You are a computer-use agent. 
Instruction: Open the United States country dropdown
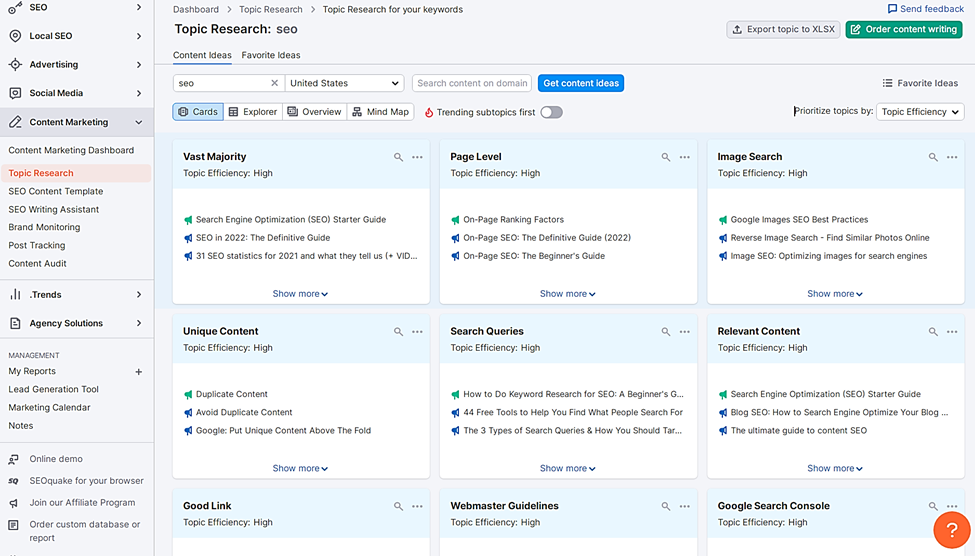[x=344, y=83]
